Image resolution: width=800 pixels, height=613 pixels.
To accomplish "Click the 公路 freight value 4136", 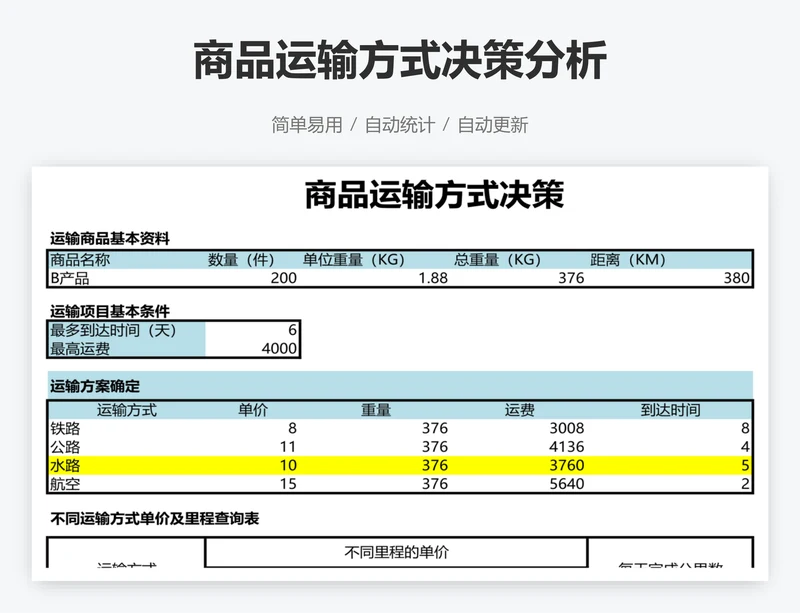I will pos(567,447).
